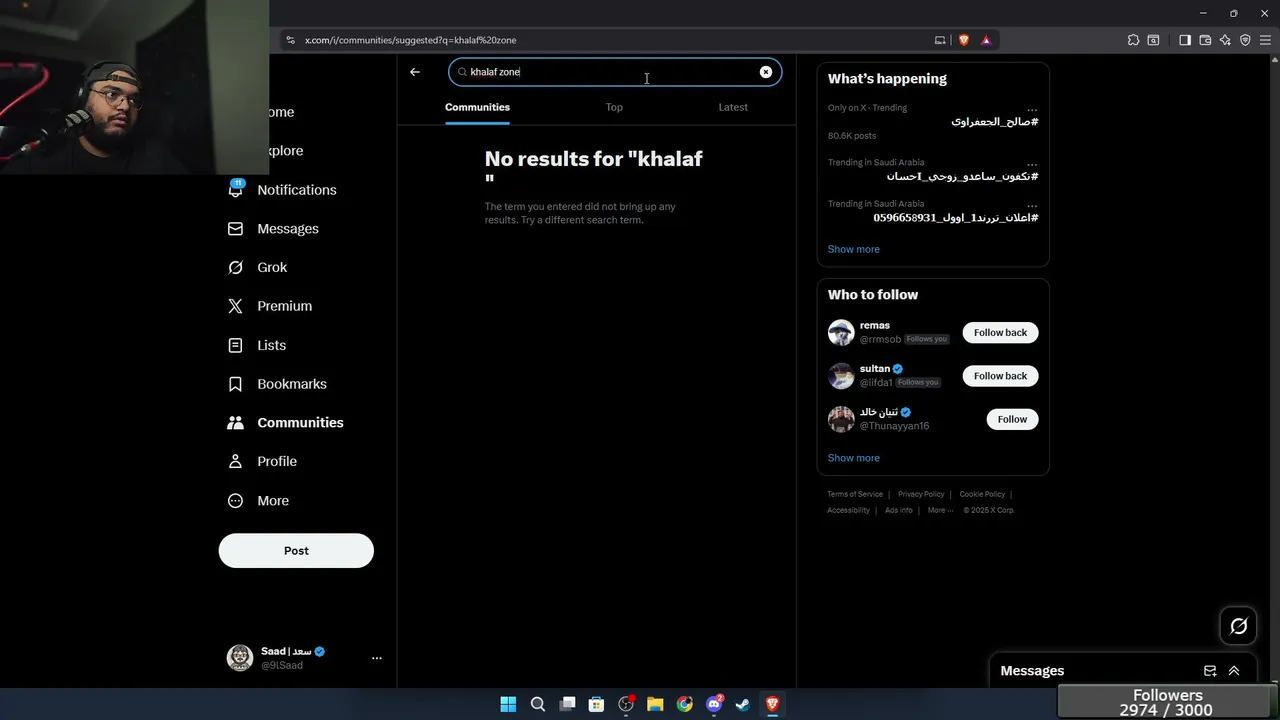
Task: Open Leo AI sparkle icon
Action: pyautogui.click(x=1225, y=40)
